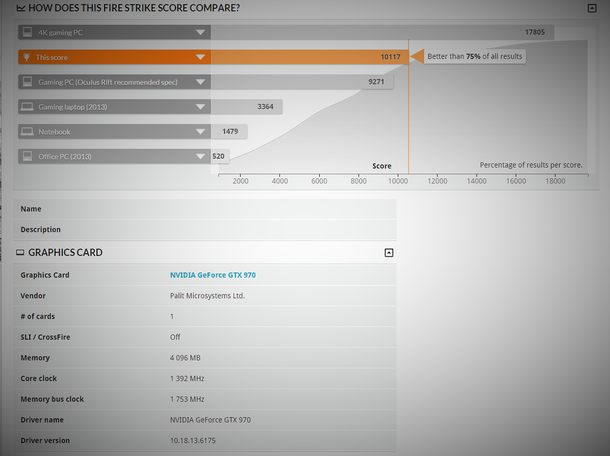Viewport: 610px width, 456px height.
Task: Click the desktop icon beside Office PC (2013)
Action: pos(27,156)
